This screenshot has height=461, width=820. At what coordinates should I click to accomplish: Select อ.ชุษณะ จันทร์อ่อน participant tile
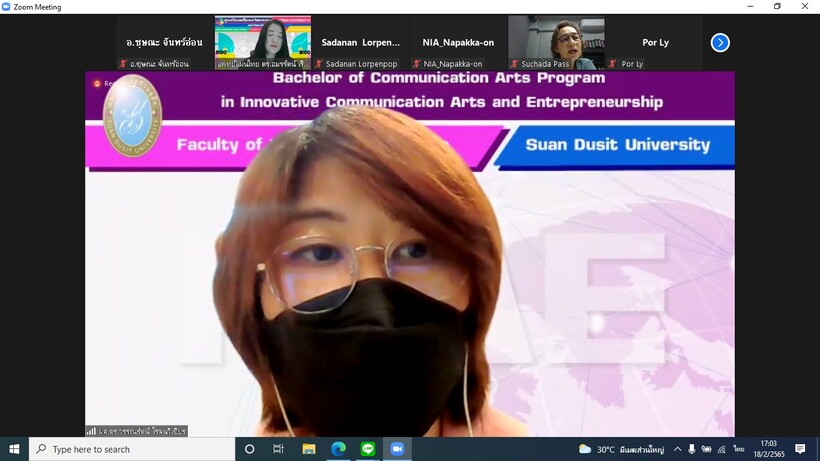164,42
